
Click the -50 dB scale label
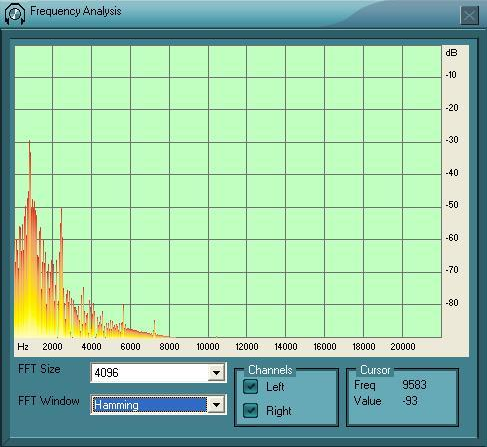click(452, 204)
